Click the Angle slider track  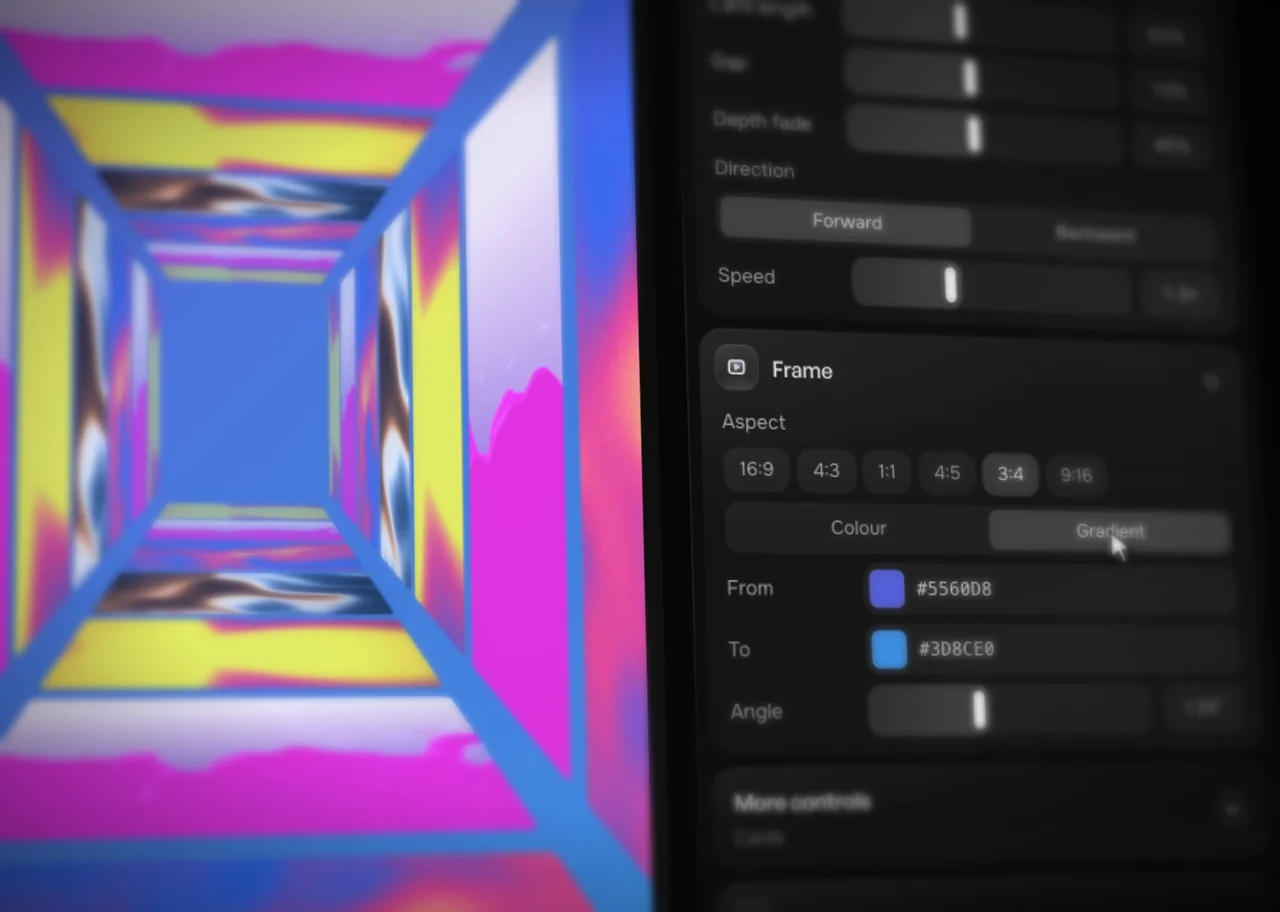point(1010,711)
